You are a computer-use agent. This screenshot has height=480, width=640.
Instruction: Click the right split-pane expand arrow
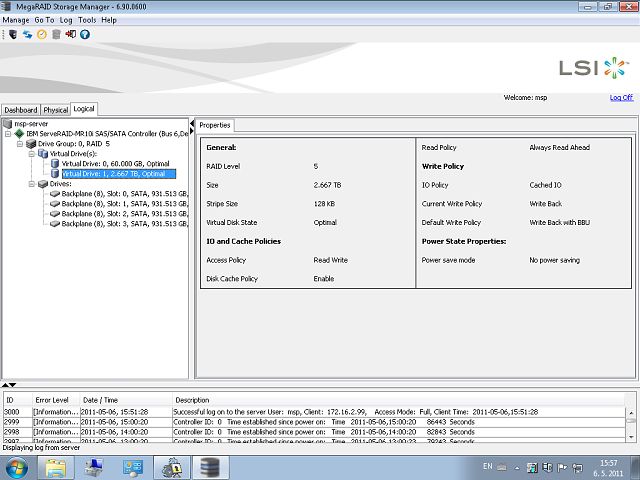[192, 131]
